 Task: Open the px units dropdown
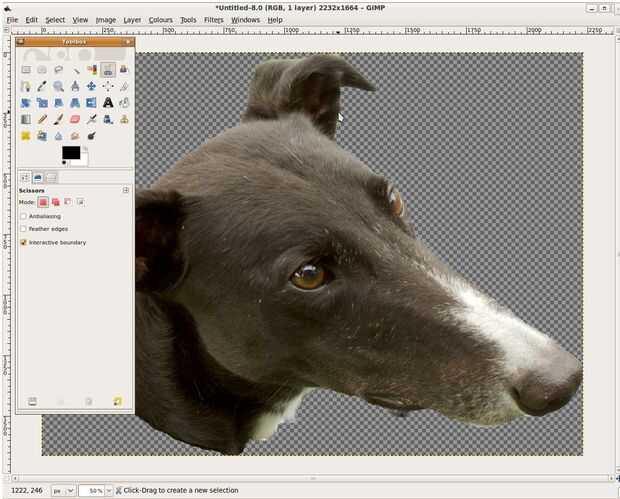pyautogui.click(x=63, y=491)
